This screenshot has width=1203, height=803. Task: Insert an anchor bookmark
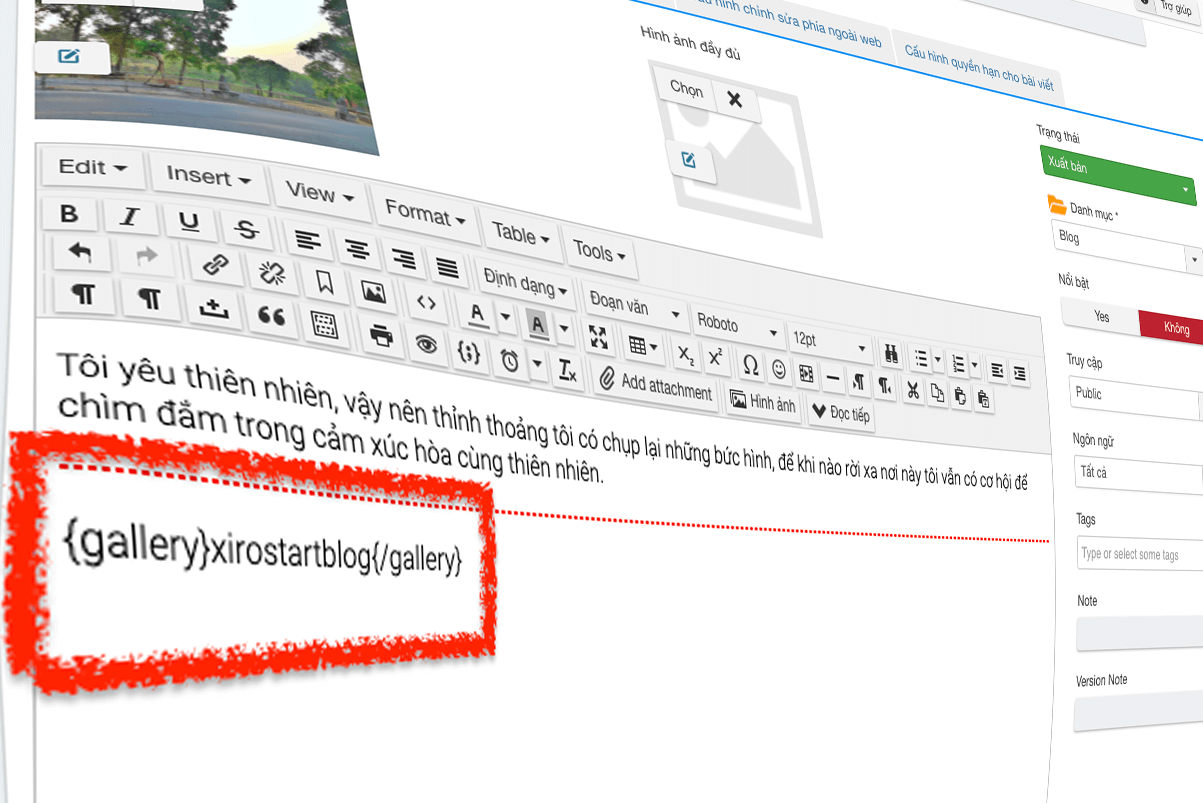click(325, 281)
